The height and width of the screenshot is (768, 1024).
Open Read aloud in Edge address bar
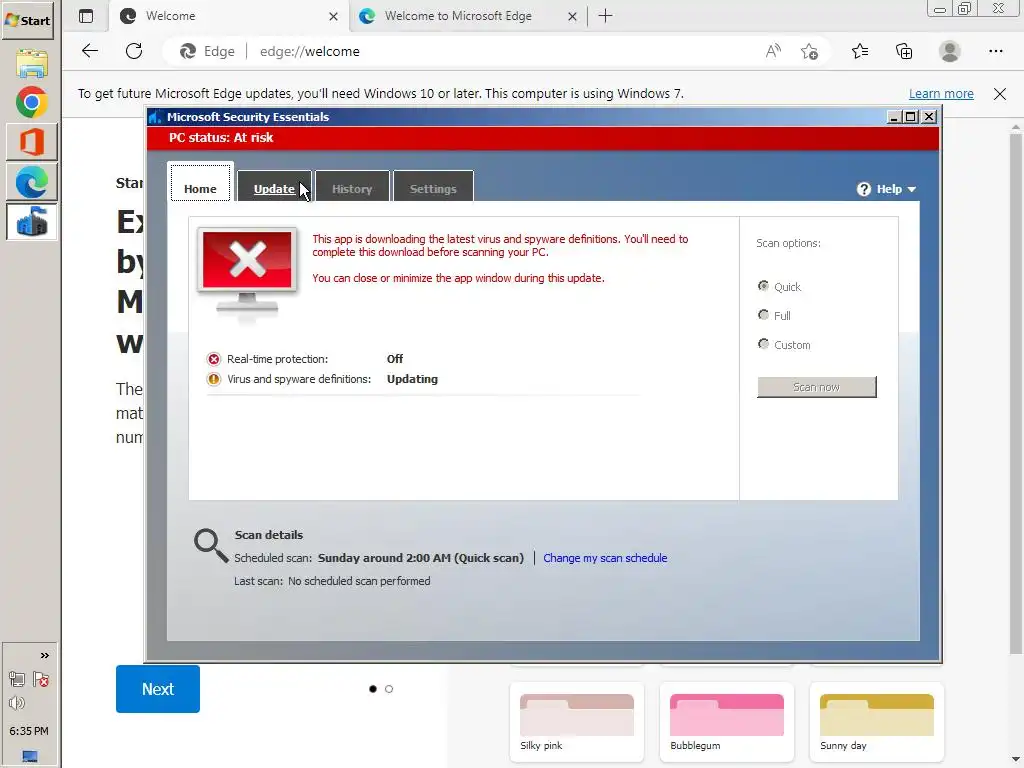click(x=773, y=51)
